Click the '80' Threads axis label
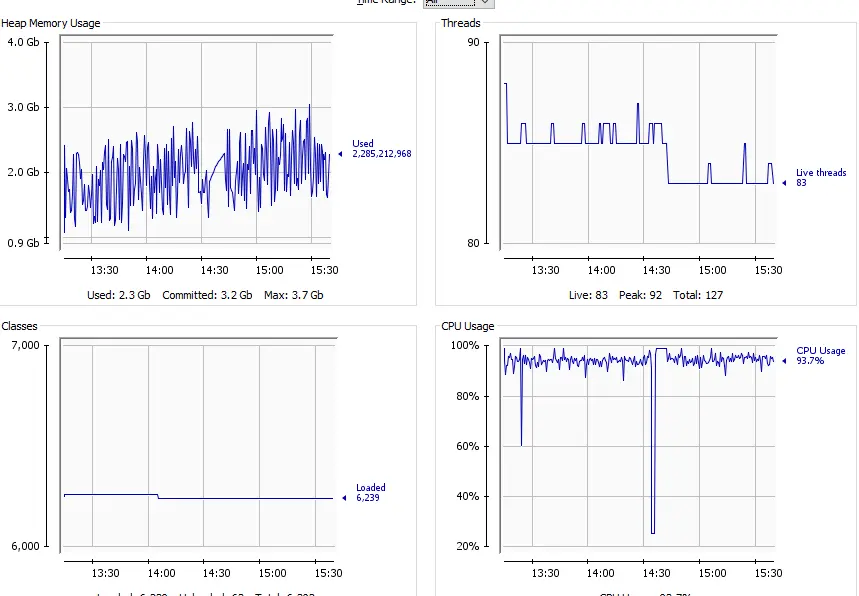This screenshot has width=859, height=596. click(473, 243)
